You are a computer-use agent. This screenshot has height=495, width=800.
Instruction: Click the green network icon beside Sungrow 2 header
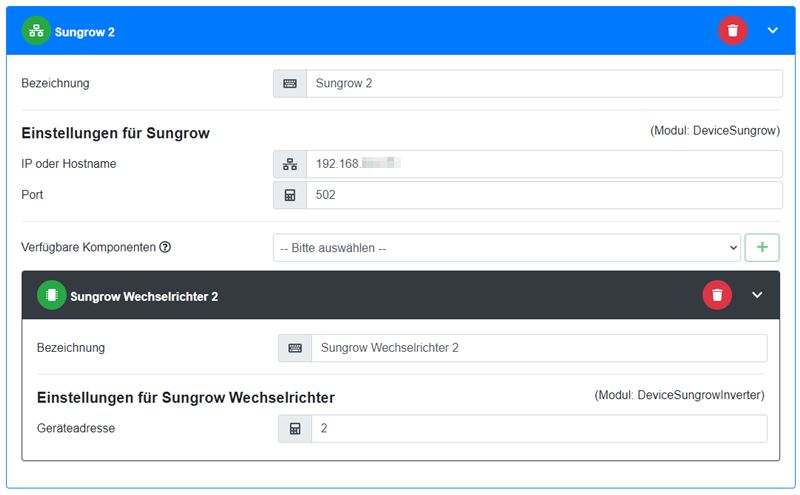[36, 31]
